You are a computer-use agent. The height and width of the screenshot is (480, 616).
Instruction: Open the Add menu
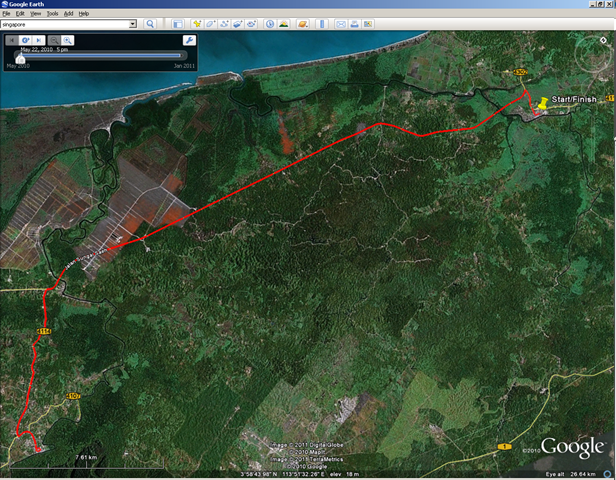point(68,13)
